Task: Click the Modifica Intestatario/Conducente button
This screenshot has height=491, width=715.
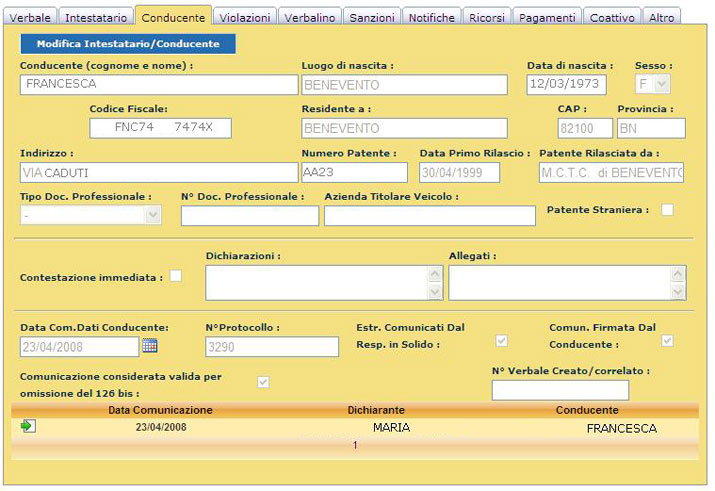Action: point(128,44)
